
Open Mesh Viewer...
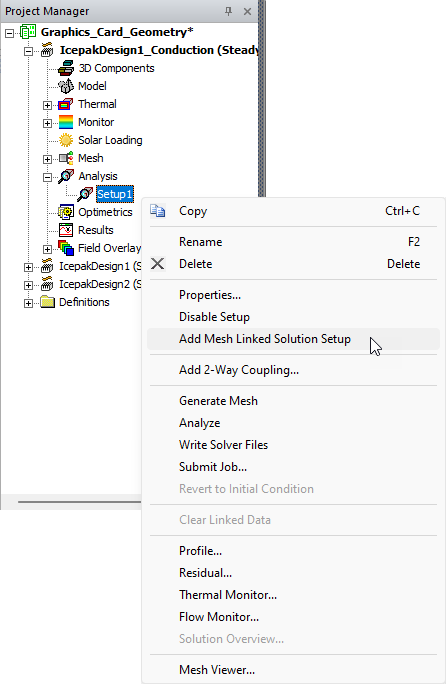tap(293, 670)
